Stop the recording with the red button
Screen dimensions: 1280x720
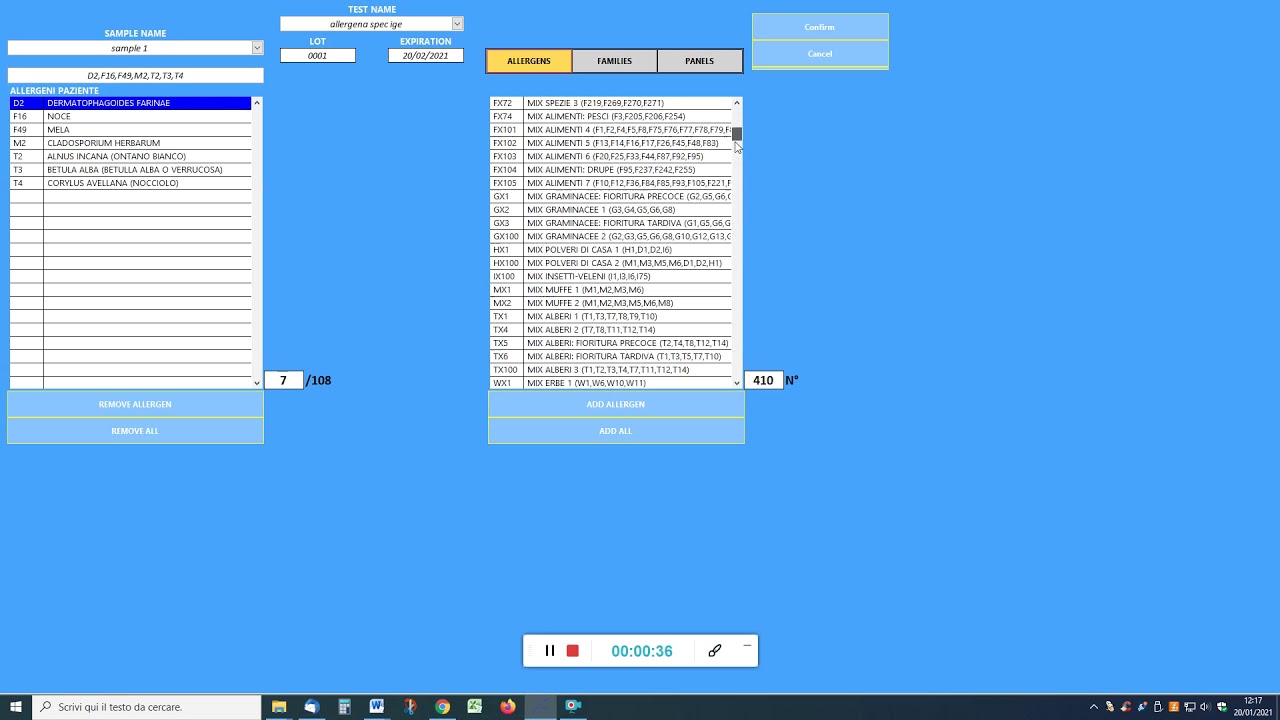(572, 651)
